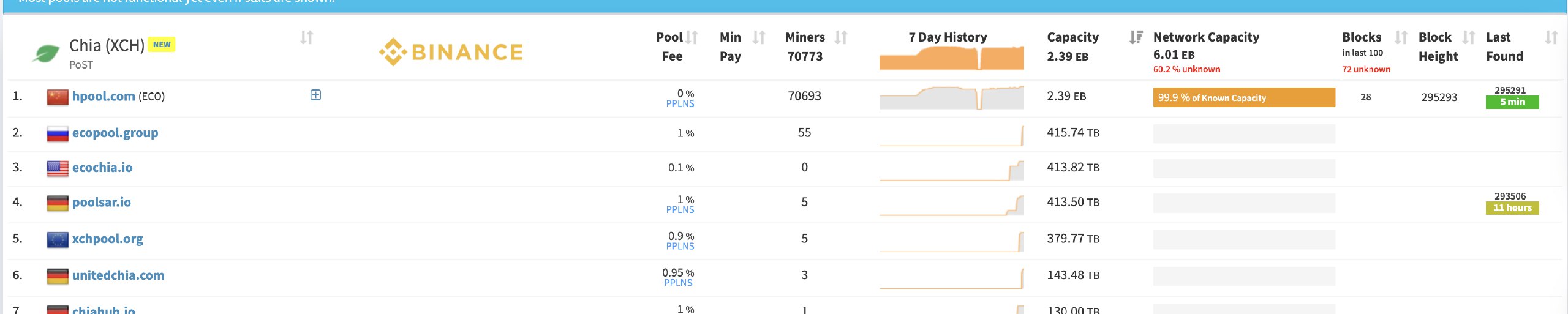Click ecochia.io pool fee 0.1 %

681,168
